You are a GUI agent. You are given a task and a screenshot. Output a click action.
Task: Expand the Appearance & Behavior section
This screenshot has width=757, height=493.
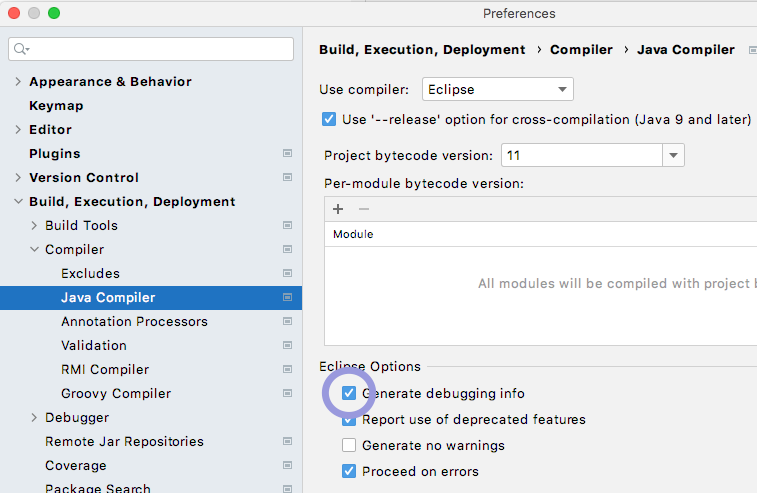pos(18,82)
